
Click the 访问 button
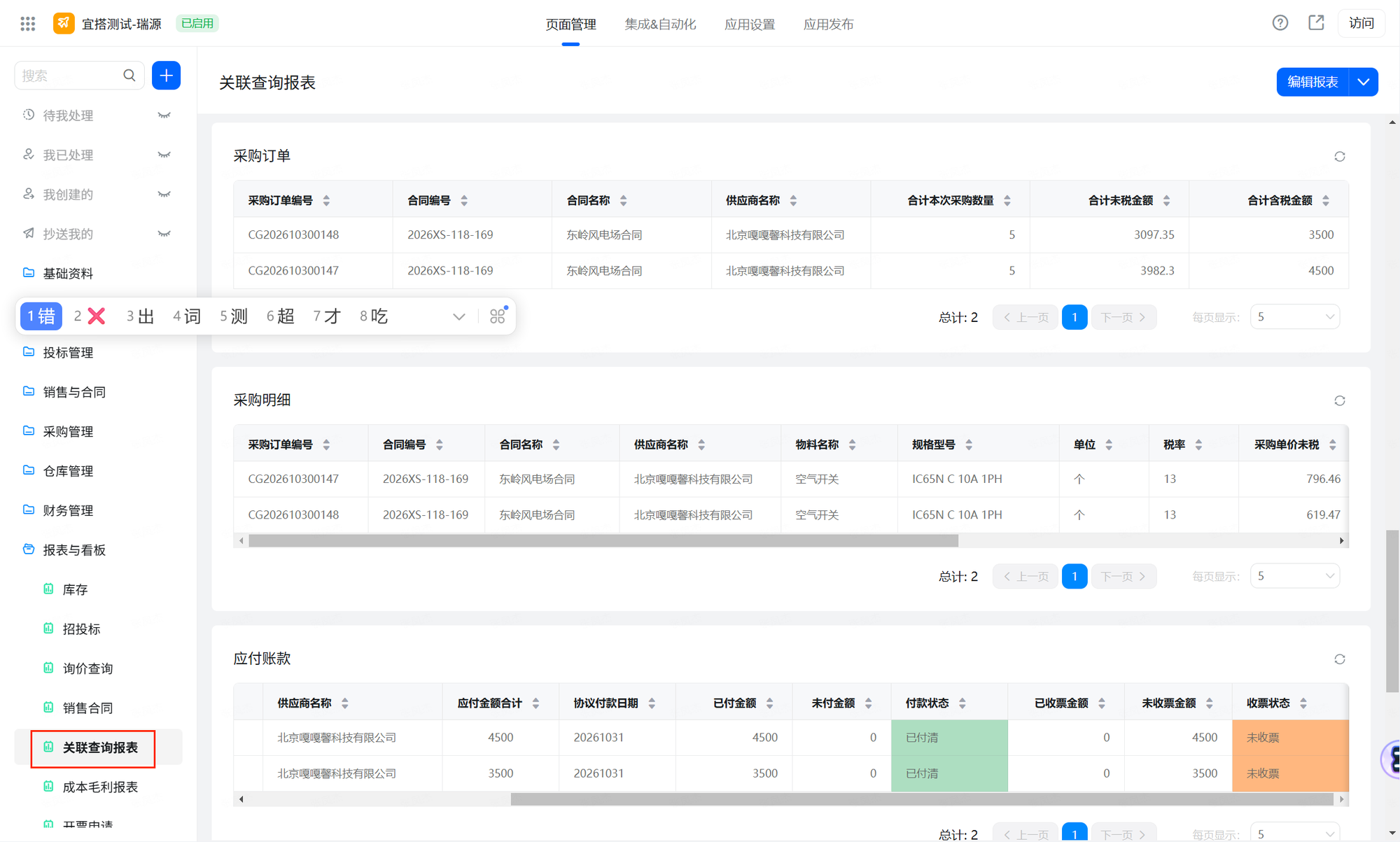click(x=1361, y=23)
